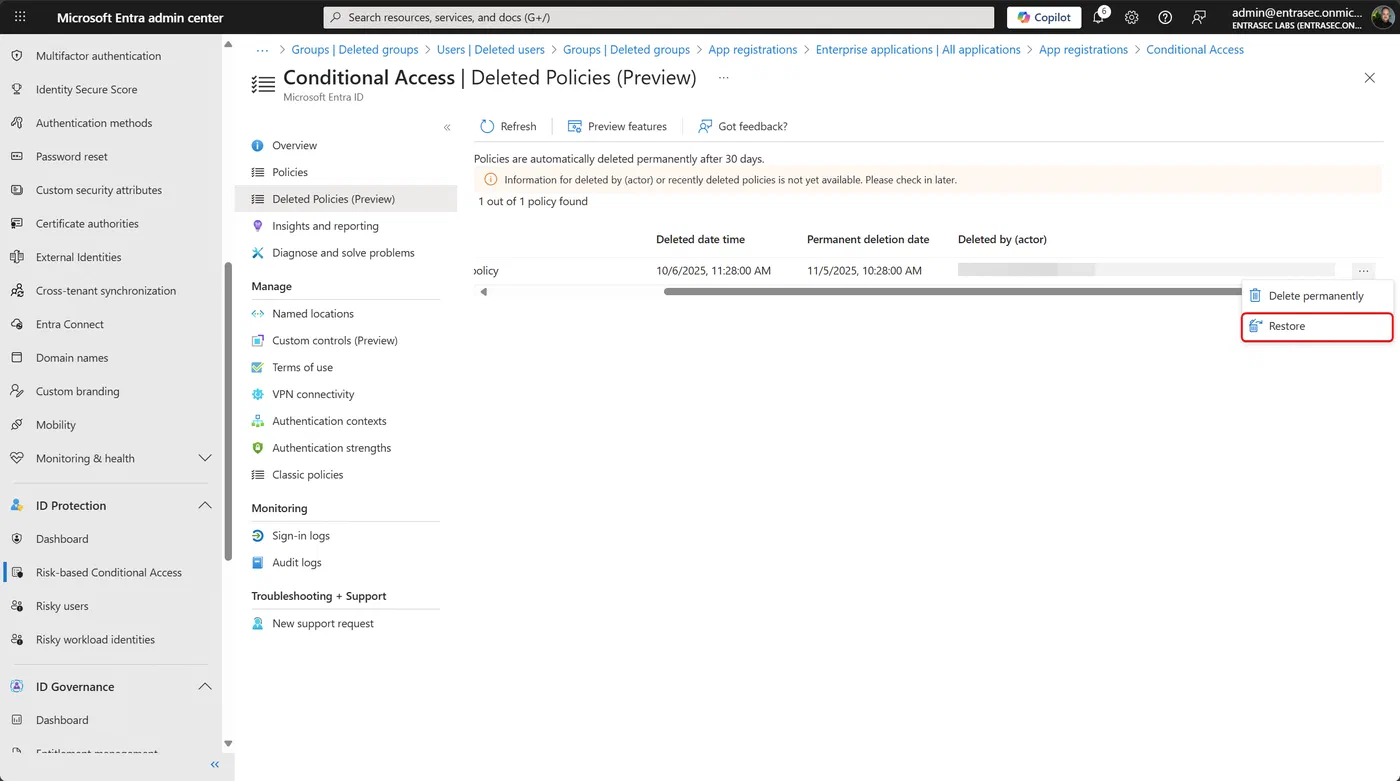Close the Conditional Access blade
The height and width of the screenshot is (781, 1400).
click(1370, 78)
